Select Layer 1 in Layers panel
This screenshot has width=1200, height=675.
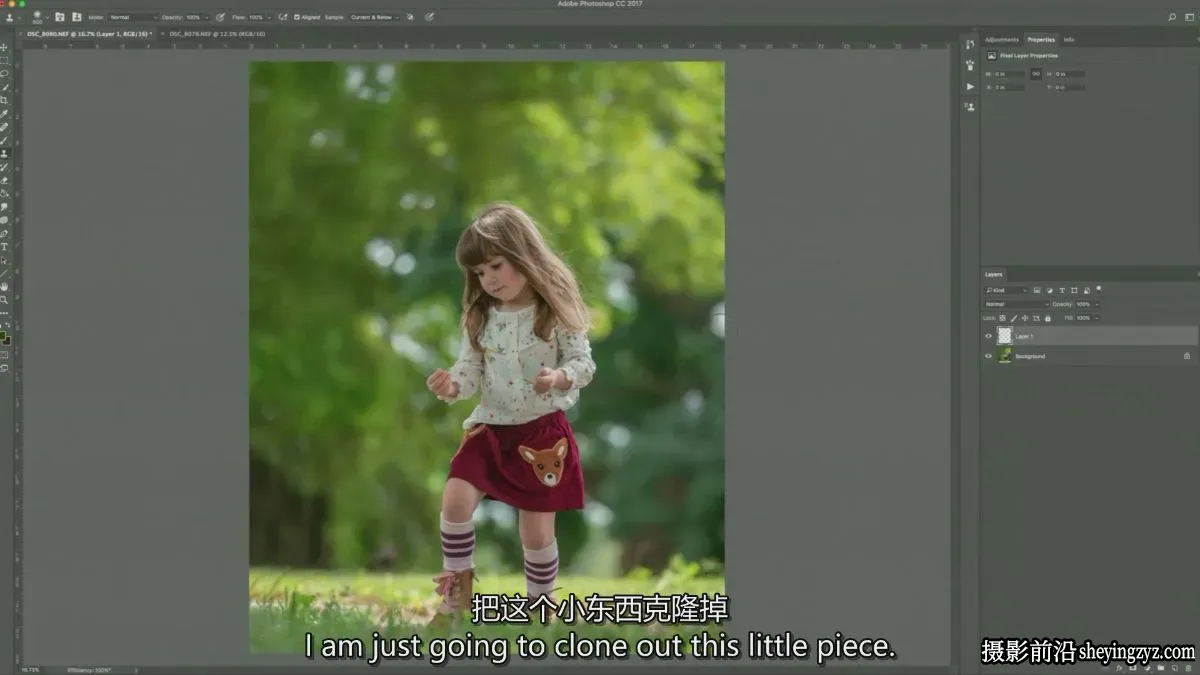point(1089,336)
